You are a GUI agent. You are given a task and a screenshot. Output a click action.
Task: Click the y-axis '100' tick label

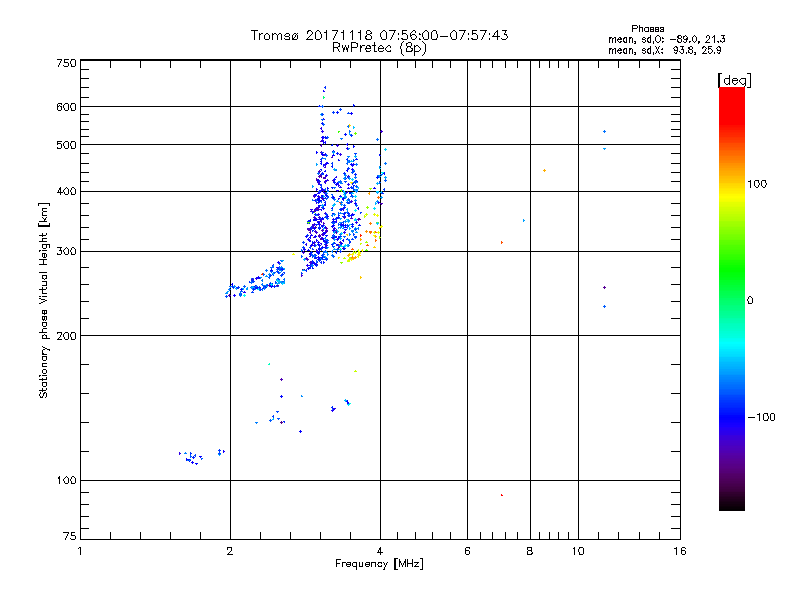pos(67,481)
